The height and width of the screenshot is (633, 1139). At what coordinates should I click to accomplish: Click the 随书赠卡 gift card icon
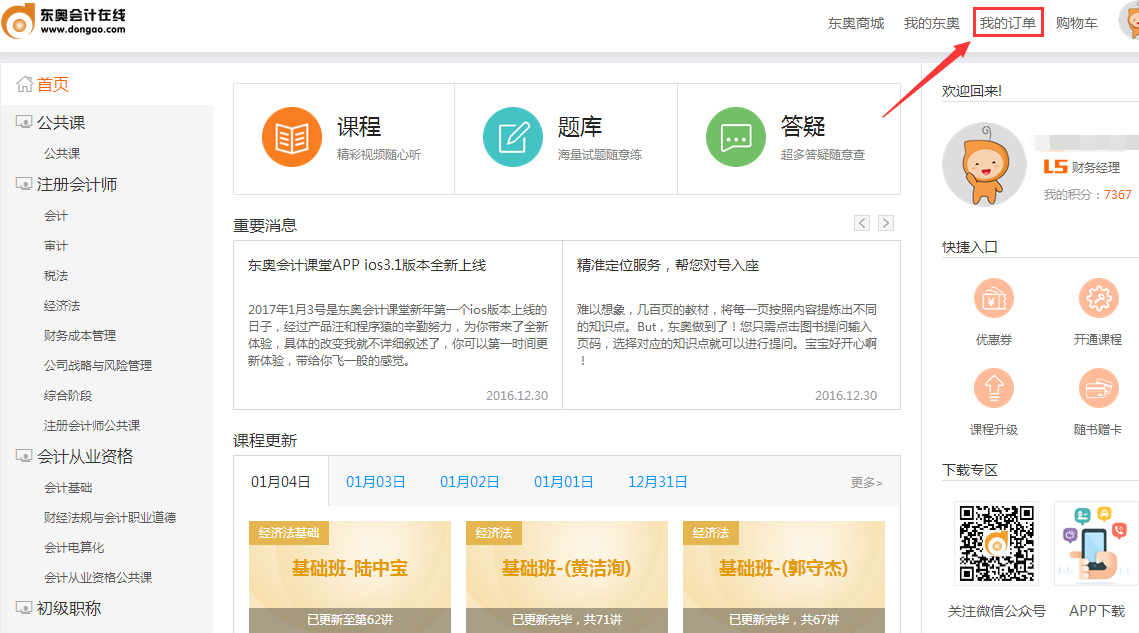click(x=1098, y=388)
